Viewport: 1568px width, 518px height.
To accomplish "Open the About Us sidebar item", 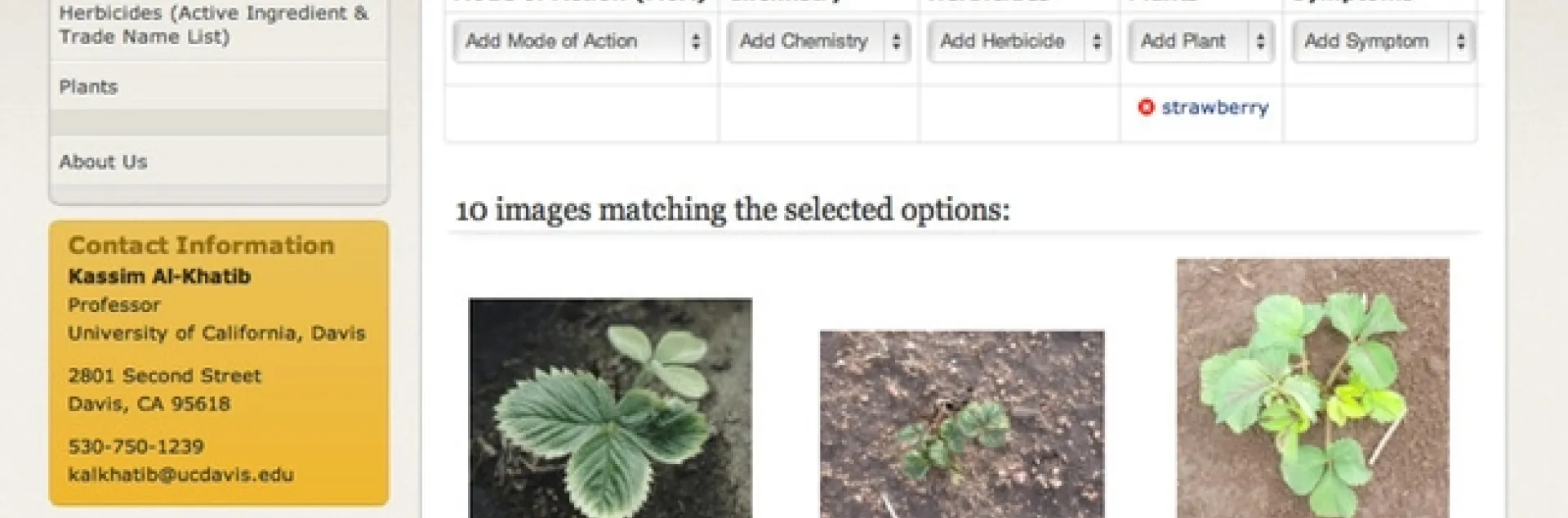I will [x=103, y=162].
